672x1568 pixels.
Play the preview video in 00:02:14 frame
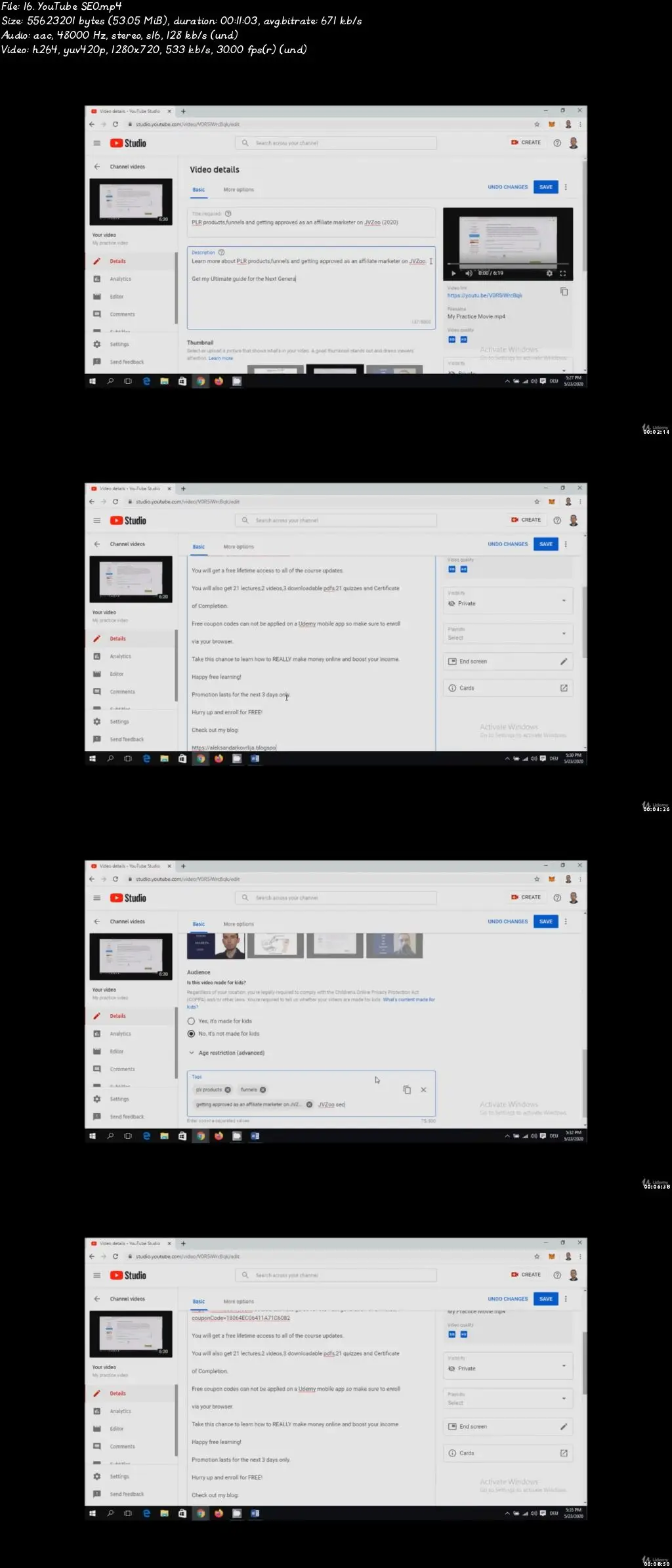coord(453,273)
